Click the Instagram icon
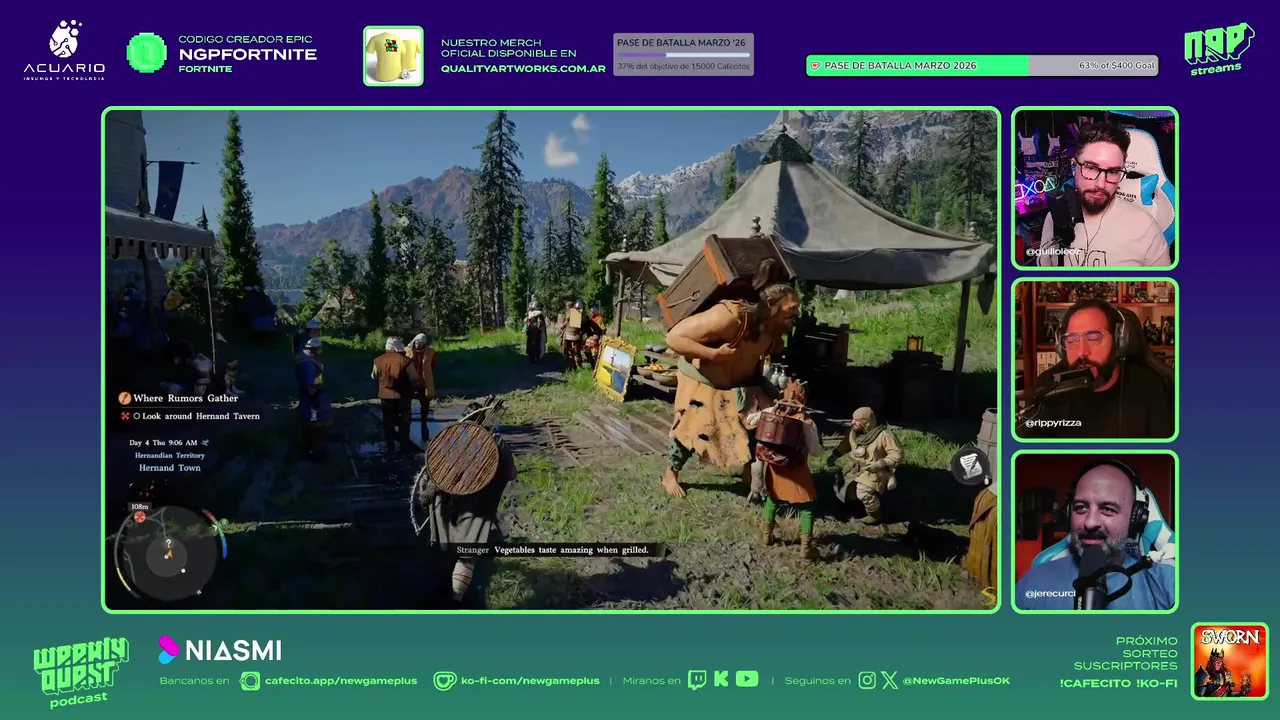1280x720 pixels. [867, 680]
